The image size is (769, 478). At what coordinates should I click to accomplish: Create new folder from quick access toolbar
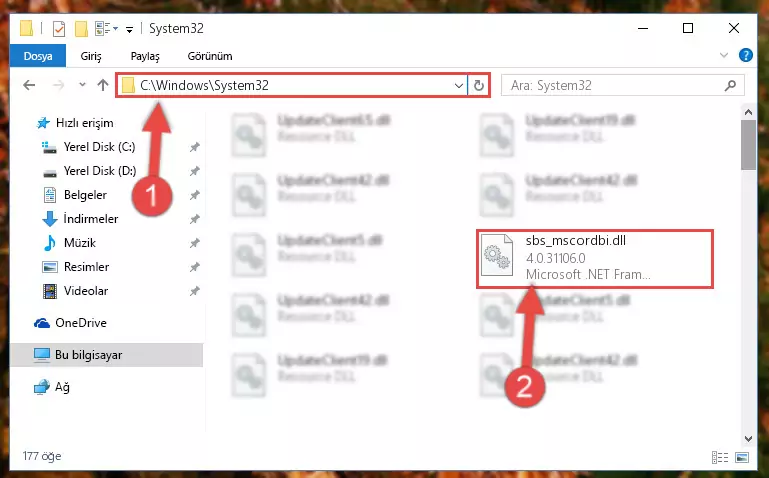click(x=81, y=29)
